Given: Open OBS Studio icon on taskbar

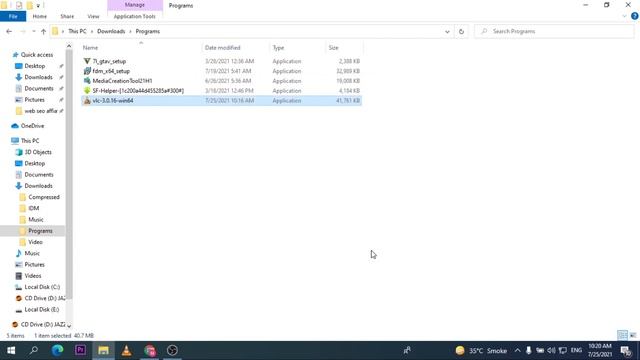Looking at the screenshot, I should click(172, 350).
